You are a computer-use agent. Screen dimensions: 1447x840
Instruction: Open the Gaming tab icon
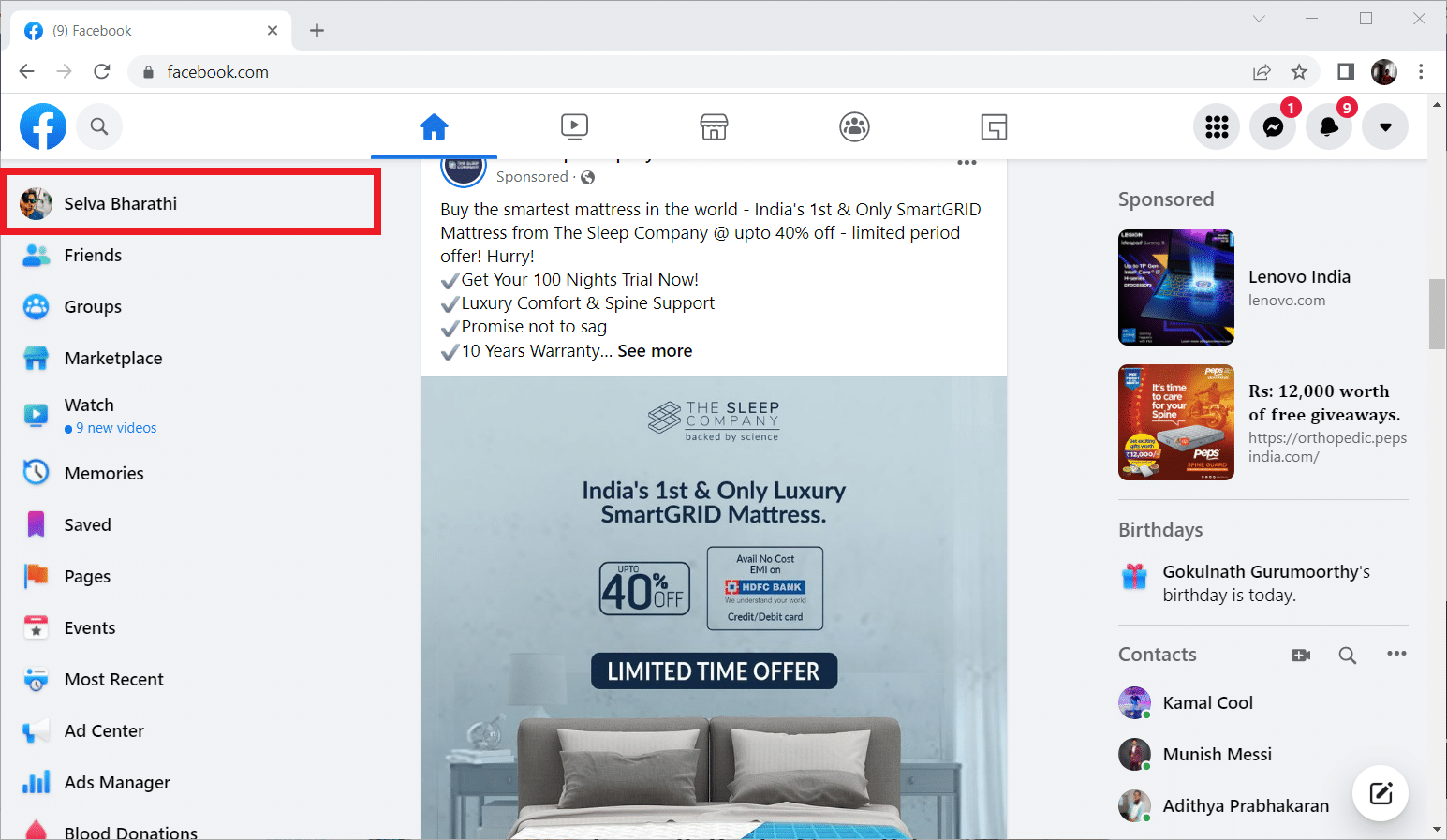tap(994, 126)
